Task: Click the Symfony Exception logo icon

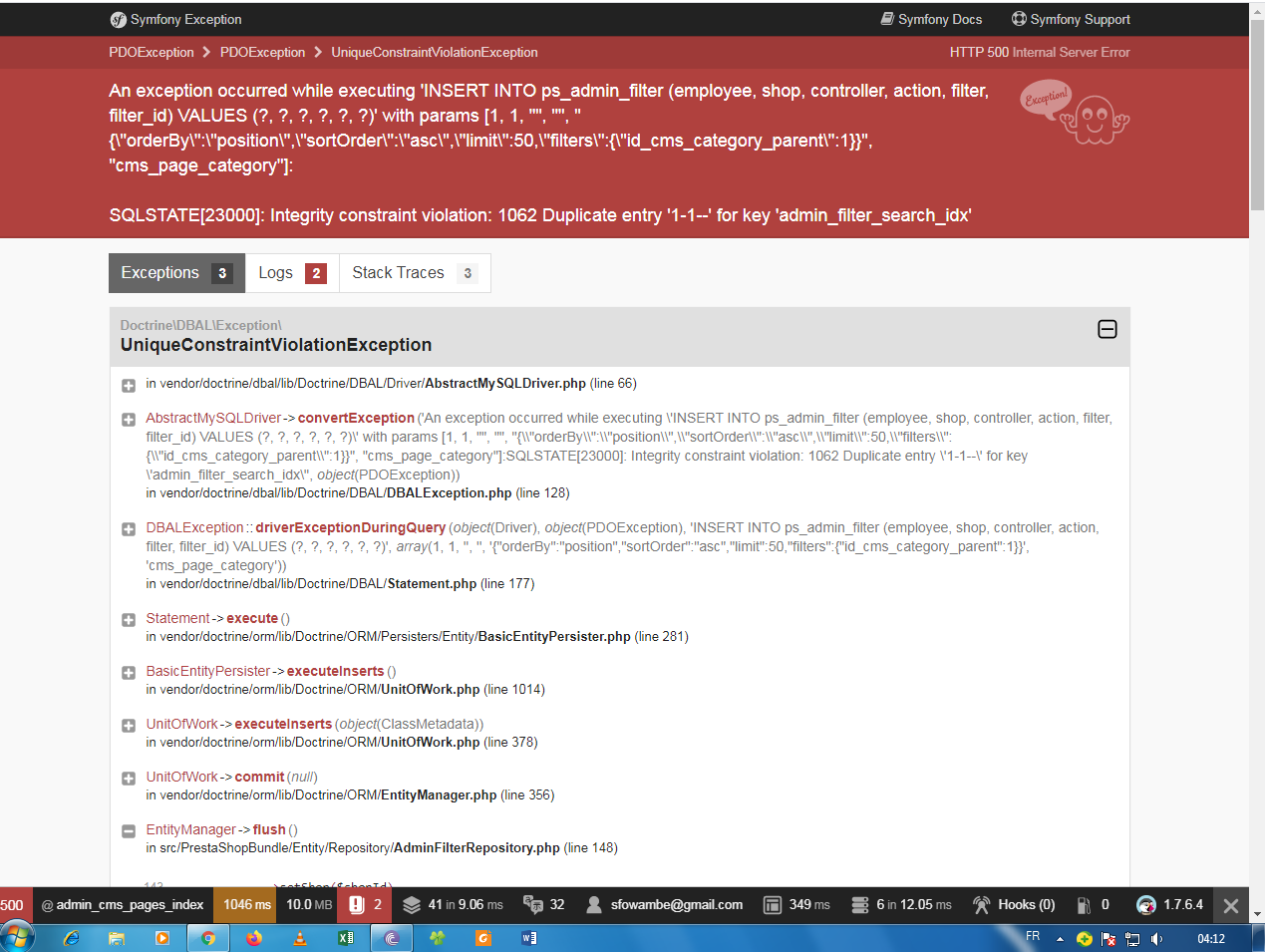Action: coord(119,19)
